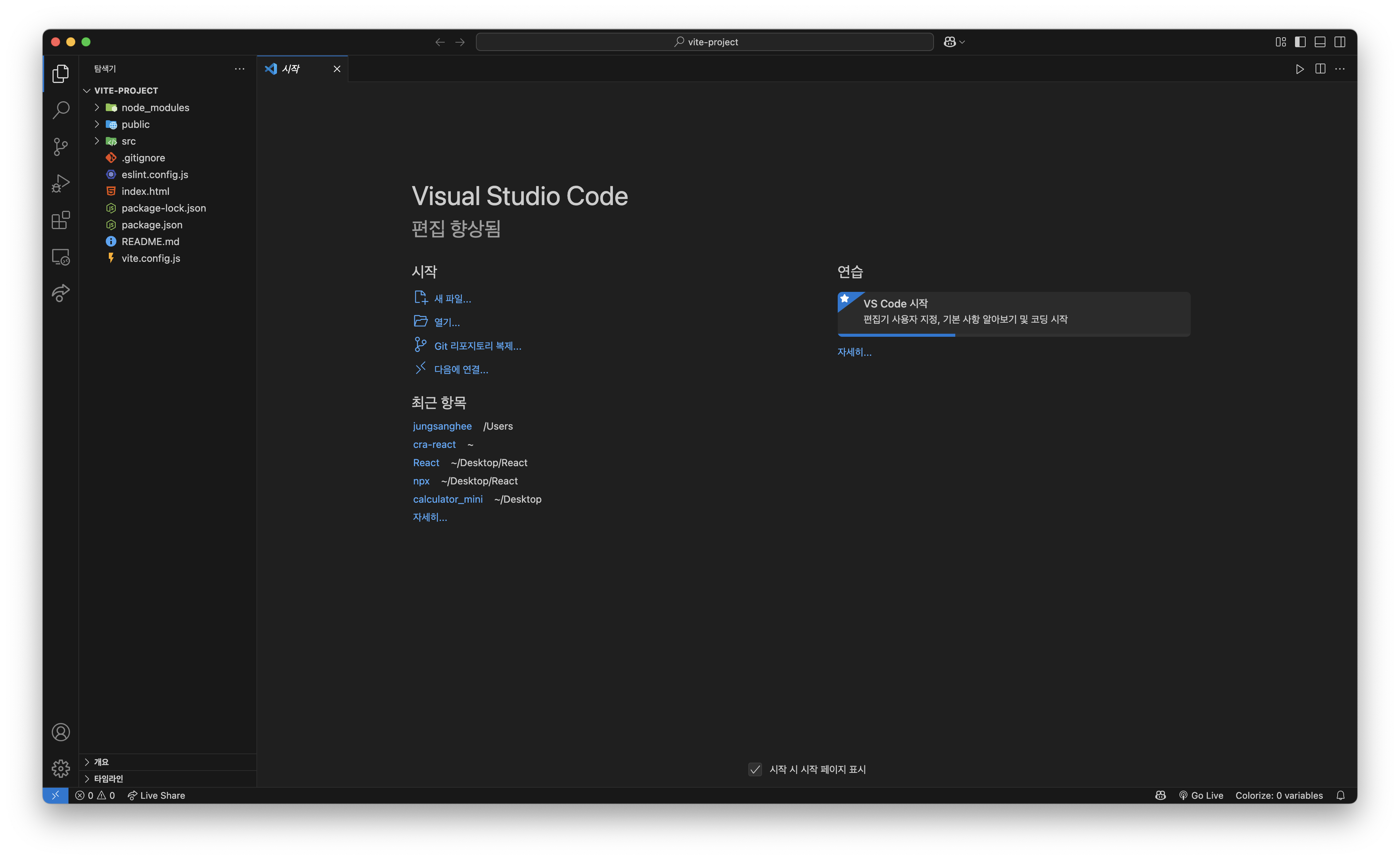Image resolution: width=1400 pixels, height=860 pixels.
Task: Open recent folder React
Action: pos(426,462)
